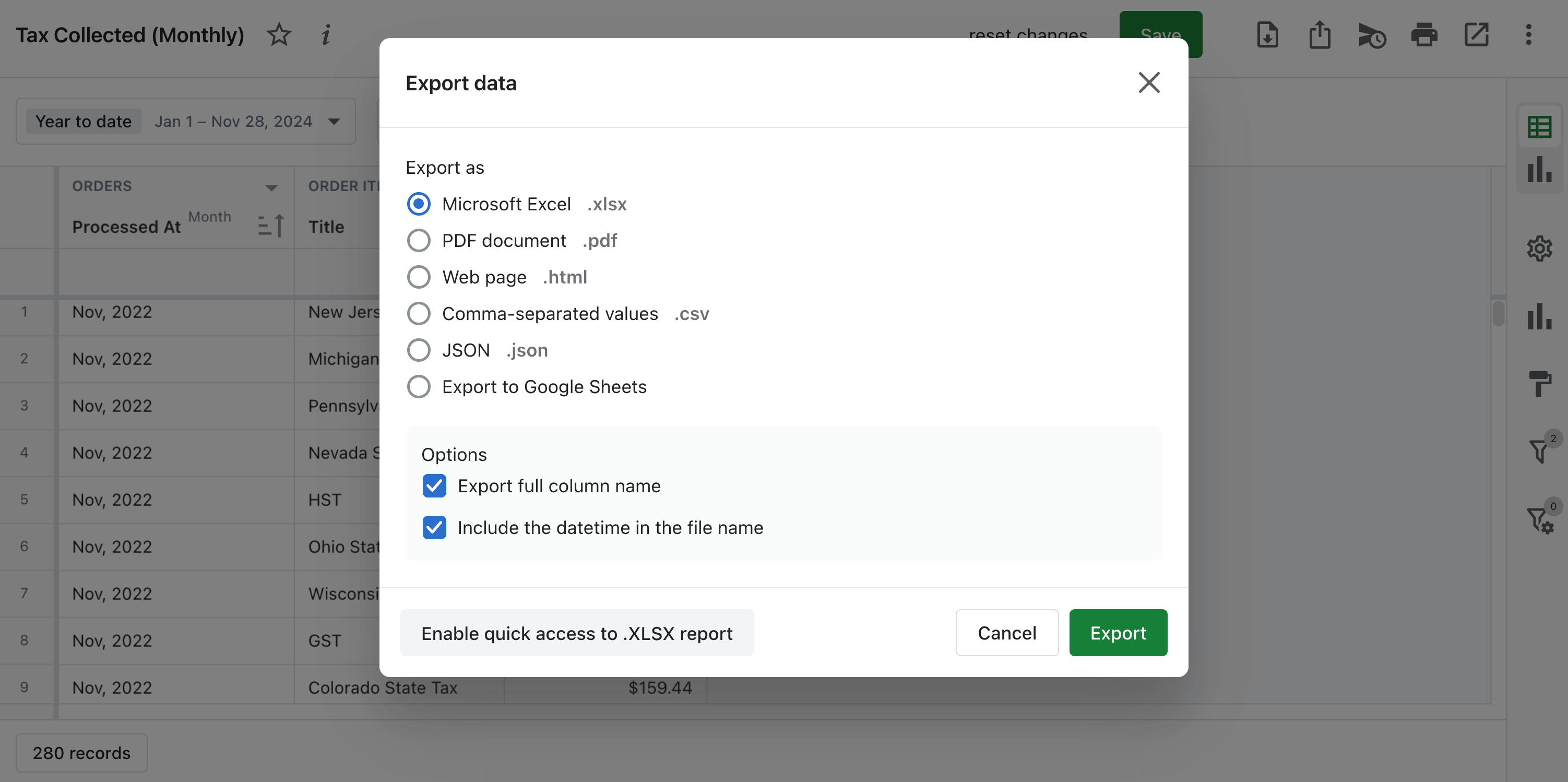Expand the Year to date range dropdown
This screenshot has height=782, width=1568.
(x=334, y=121)
